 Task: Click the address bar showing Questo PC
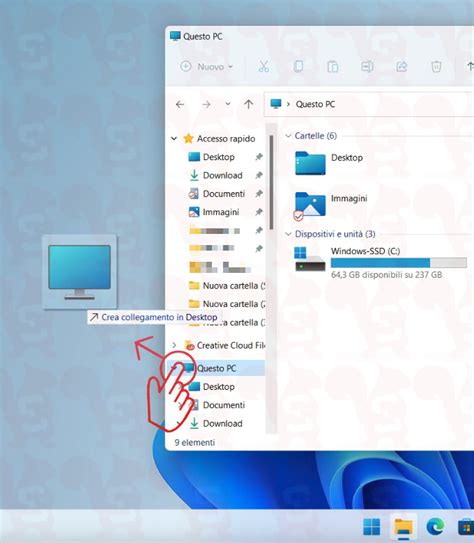[369, 104]
